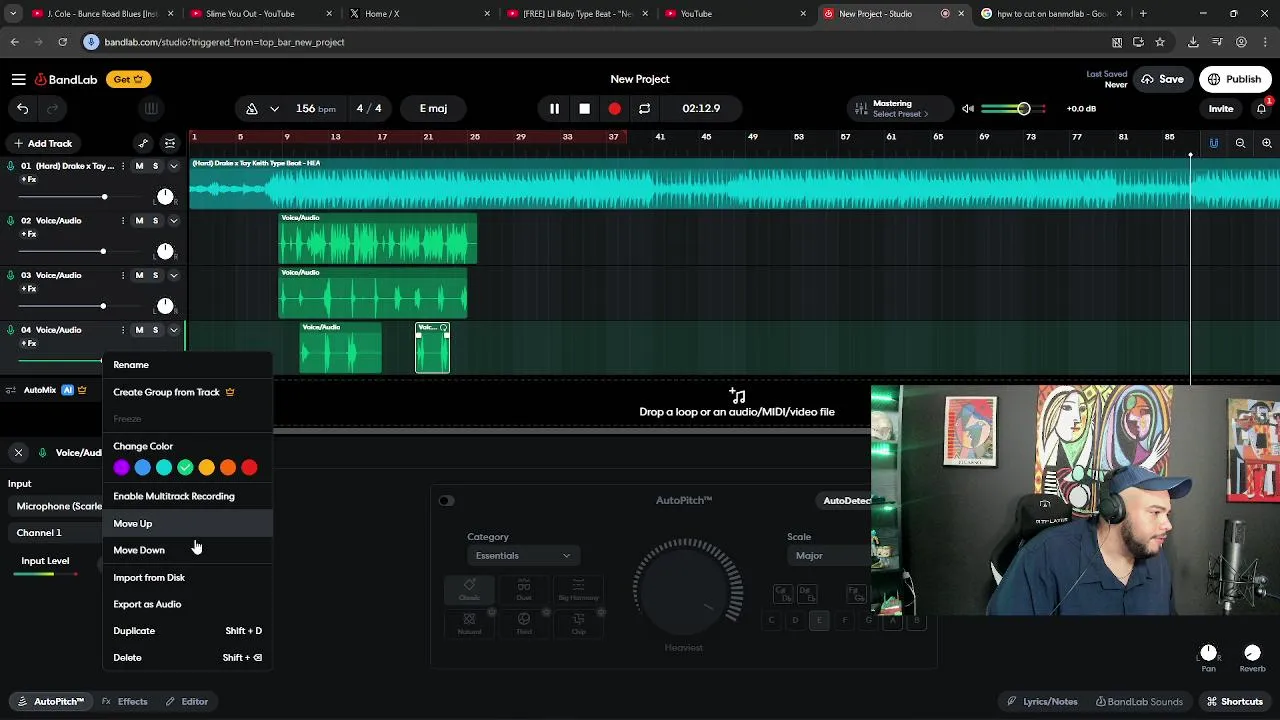1280x720 pixels.
Task: Pause playback
Action: 554,108
